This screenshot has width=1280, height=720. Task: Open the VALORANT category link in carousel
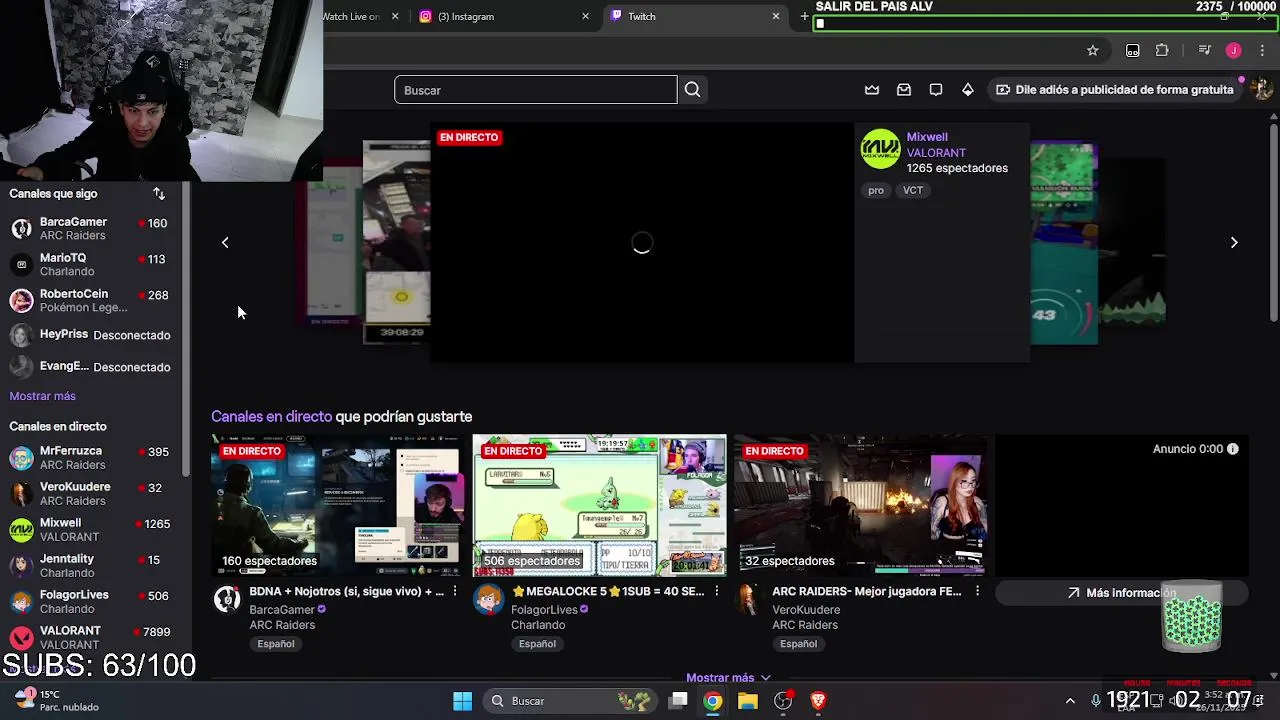(x=936, y=153)
